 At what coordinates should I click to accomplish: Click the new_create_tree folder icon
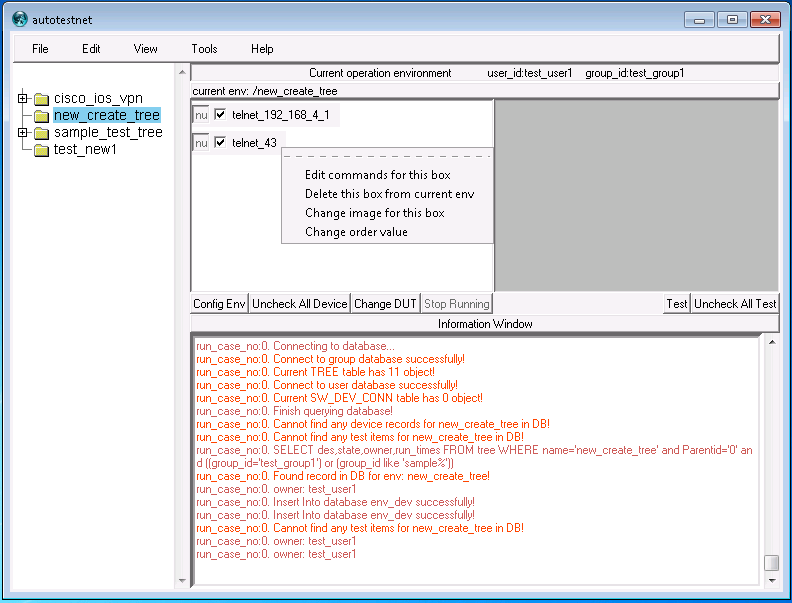41,116
